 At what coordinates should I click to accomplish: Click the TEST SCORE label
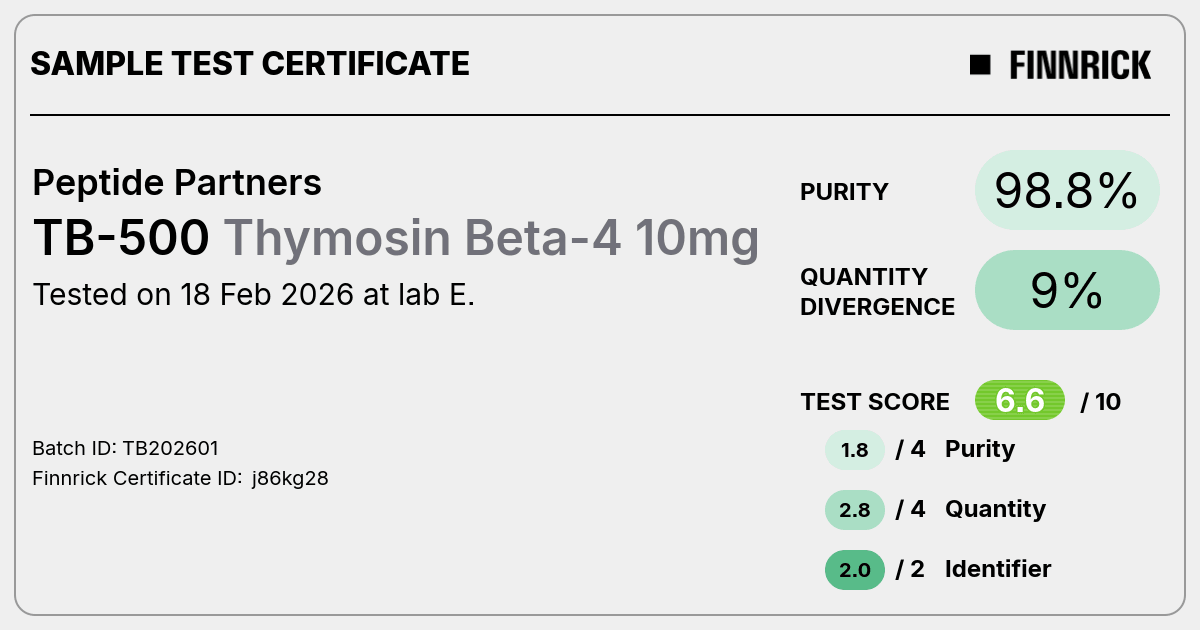click(875, 402)
